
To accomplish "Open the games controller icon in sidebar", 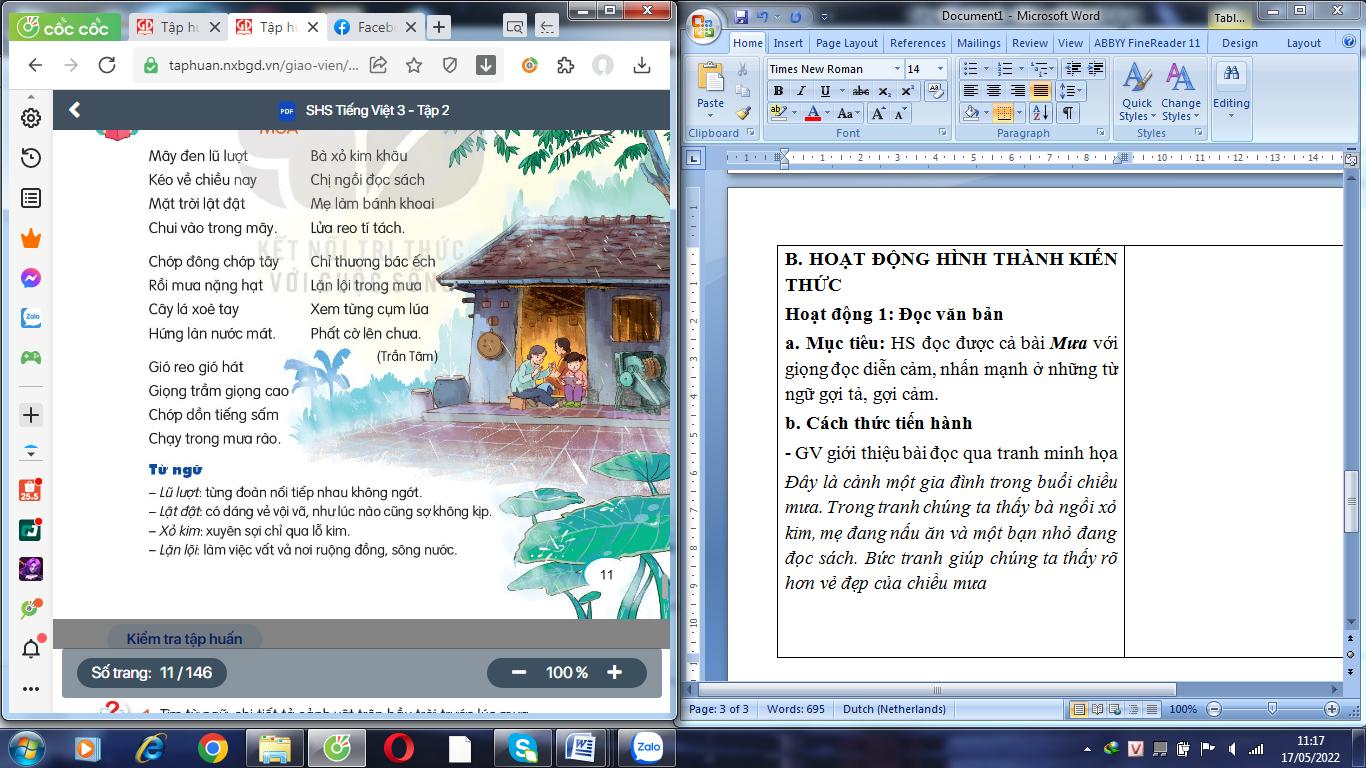I will [x=31, y=358].
